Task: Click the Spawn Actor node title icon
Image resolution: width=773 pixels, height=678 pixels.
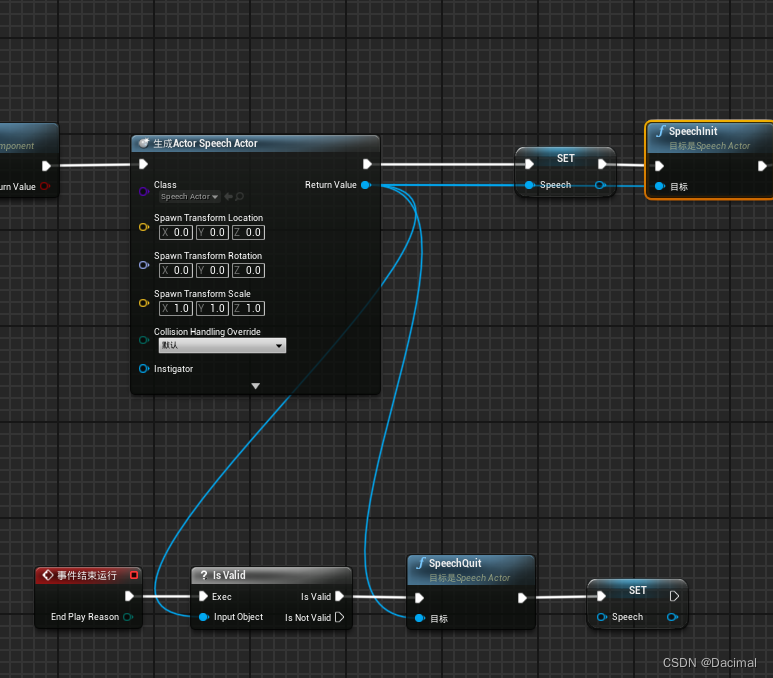Action: (145, 144)
